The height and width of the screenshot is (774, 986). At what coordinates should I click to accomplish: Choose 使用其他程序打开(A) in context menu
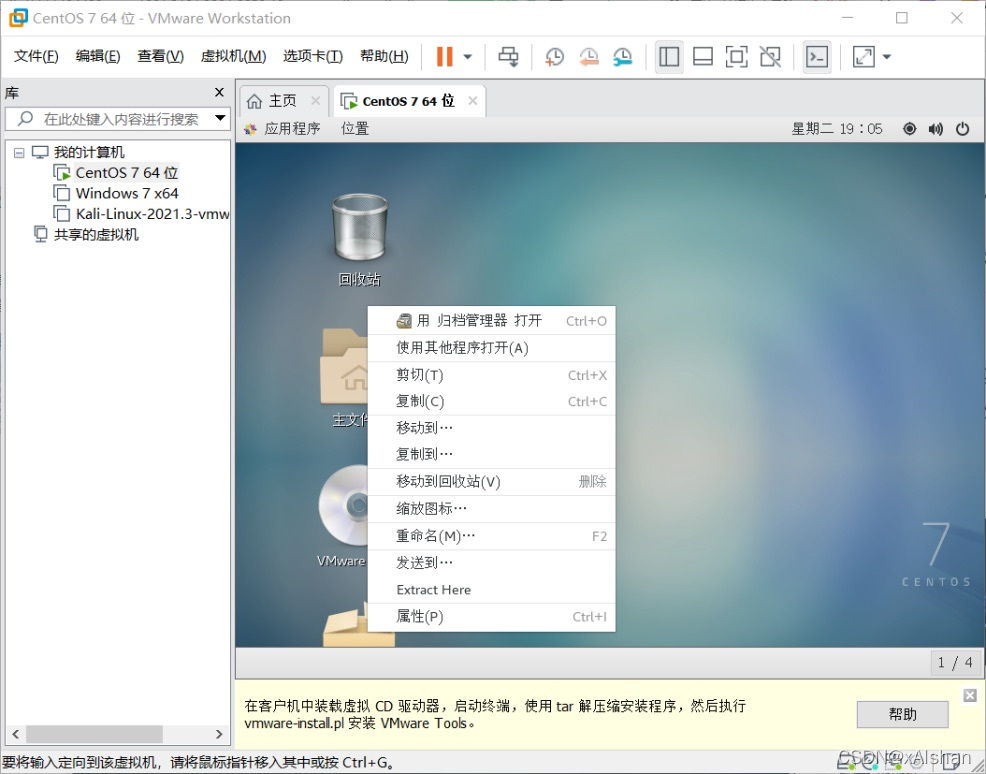(491, 348)
